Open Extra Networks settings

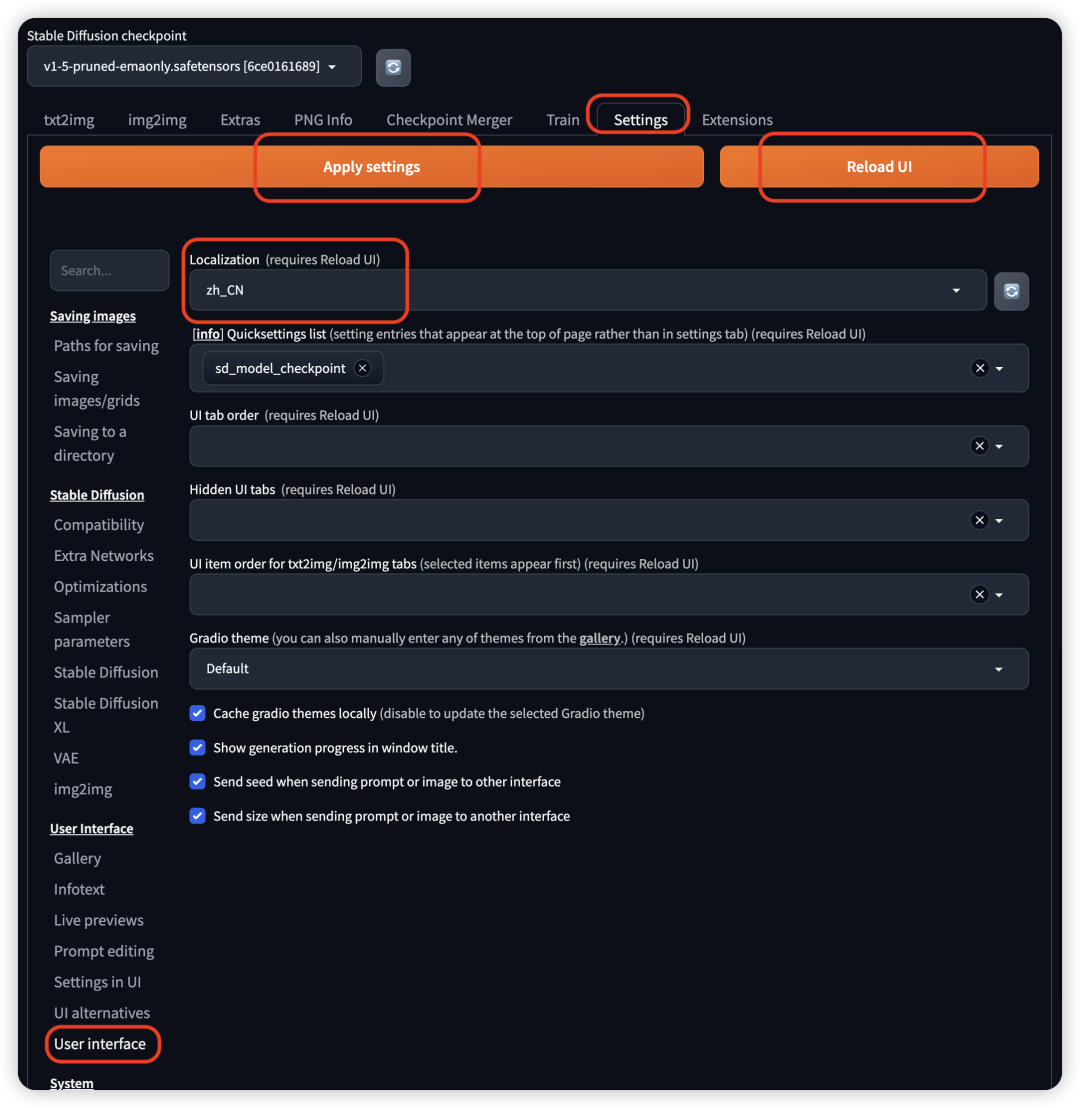click(104, 555)
